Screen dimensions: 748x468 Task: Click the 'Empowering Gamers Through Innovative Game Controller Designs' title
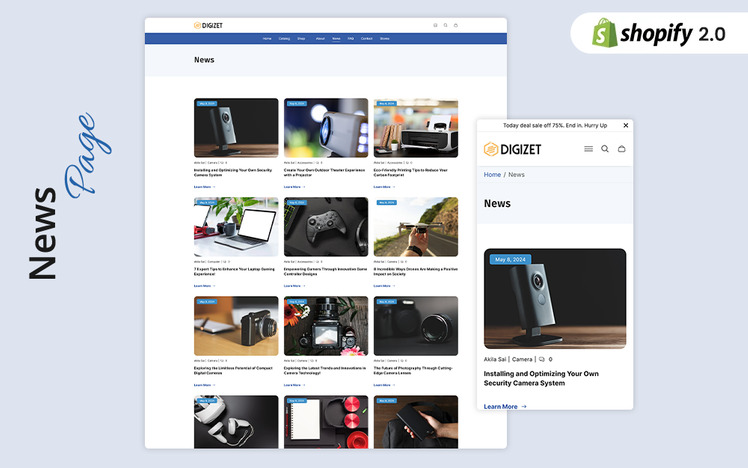coord(325,271)
